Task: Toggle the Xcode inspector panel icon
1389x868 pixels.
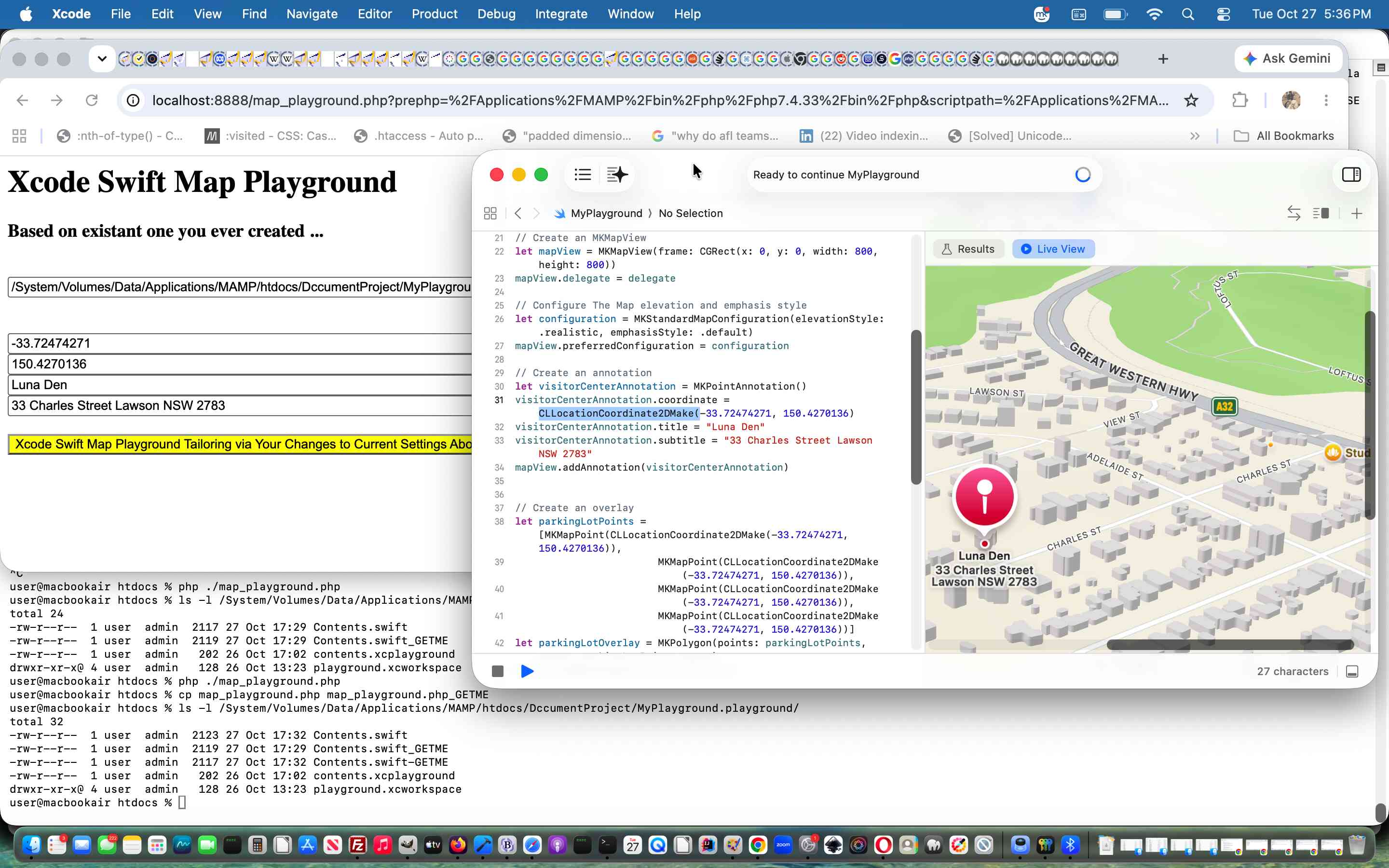Action: pyautogui.click(x=1351, y=175)
